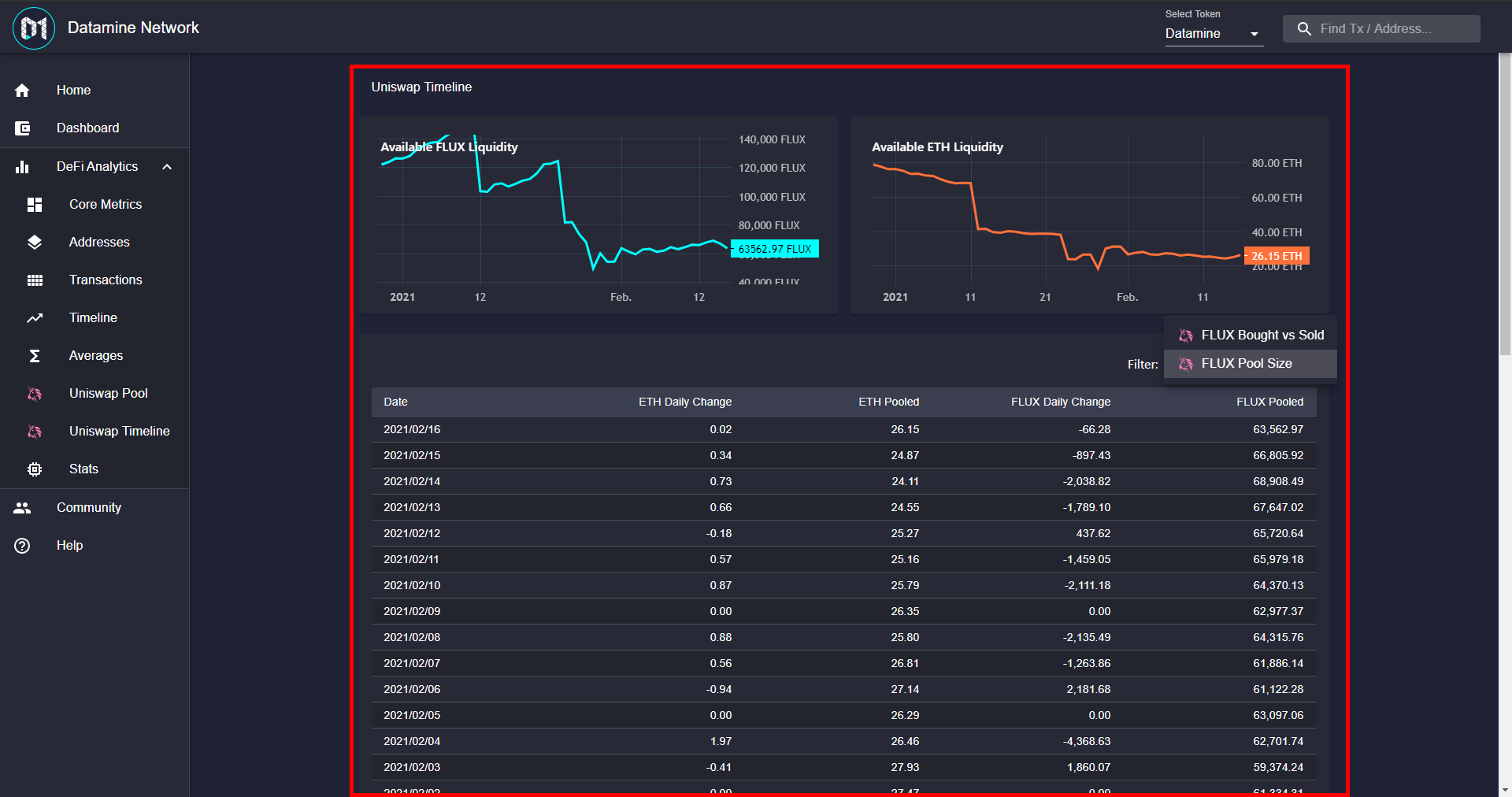Click the 63562.97 FLUX chart price label

(775, 249)
